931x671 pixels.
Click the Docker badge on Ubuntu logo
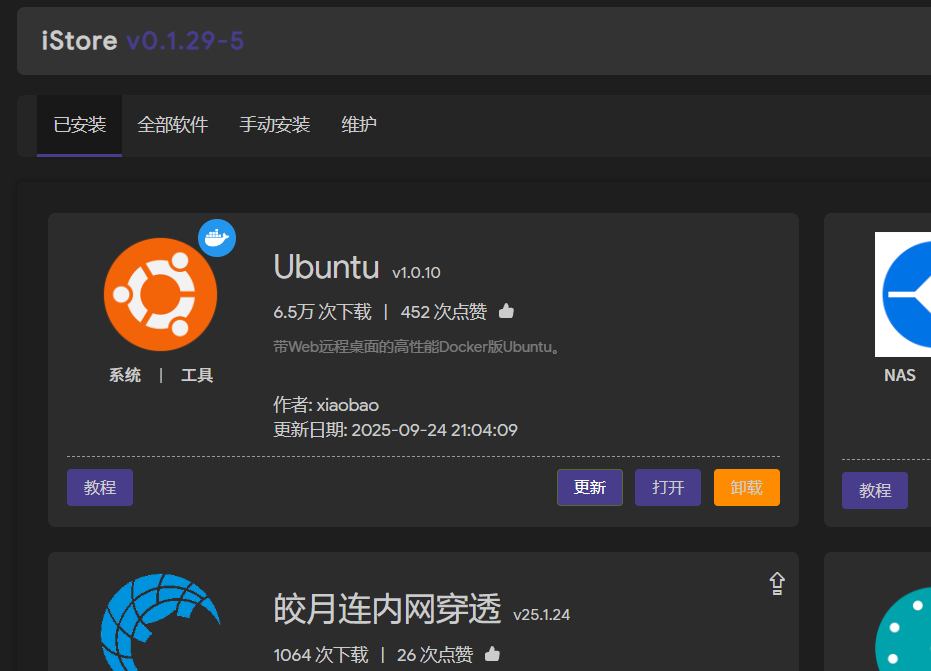pos(217,238)
